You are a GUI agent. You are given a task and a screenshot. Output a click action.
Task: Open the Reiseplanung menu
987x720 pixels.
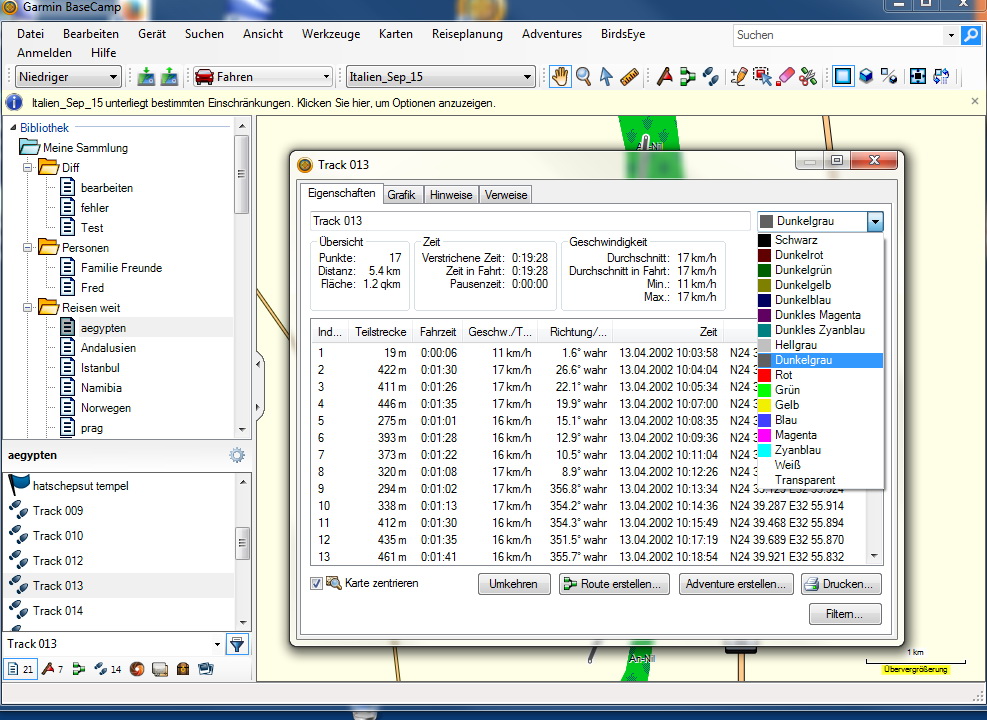tap(467, 34)
